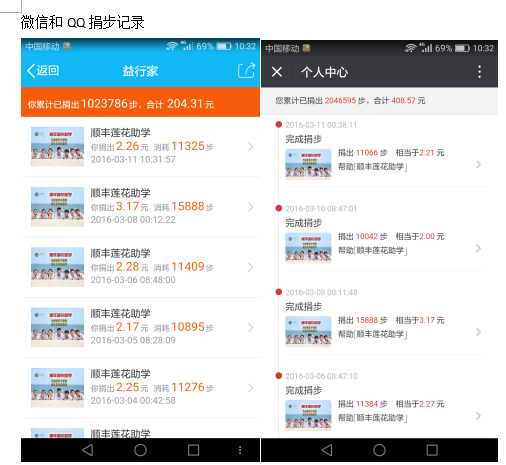The image size is (506, 465).
Task: Tap the thumbnail of the 10042 步 WeChat record
Action: click(308, 248)
